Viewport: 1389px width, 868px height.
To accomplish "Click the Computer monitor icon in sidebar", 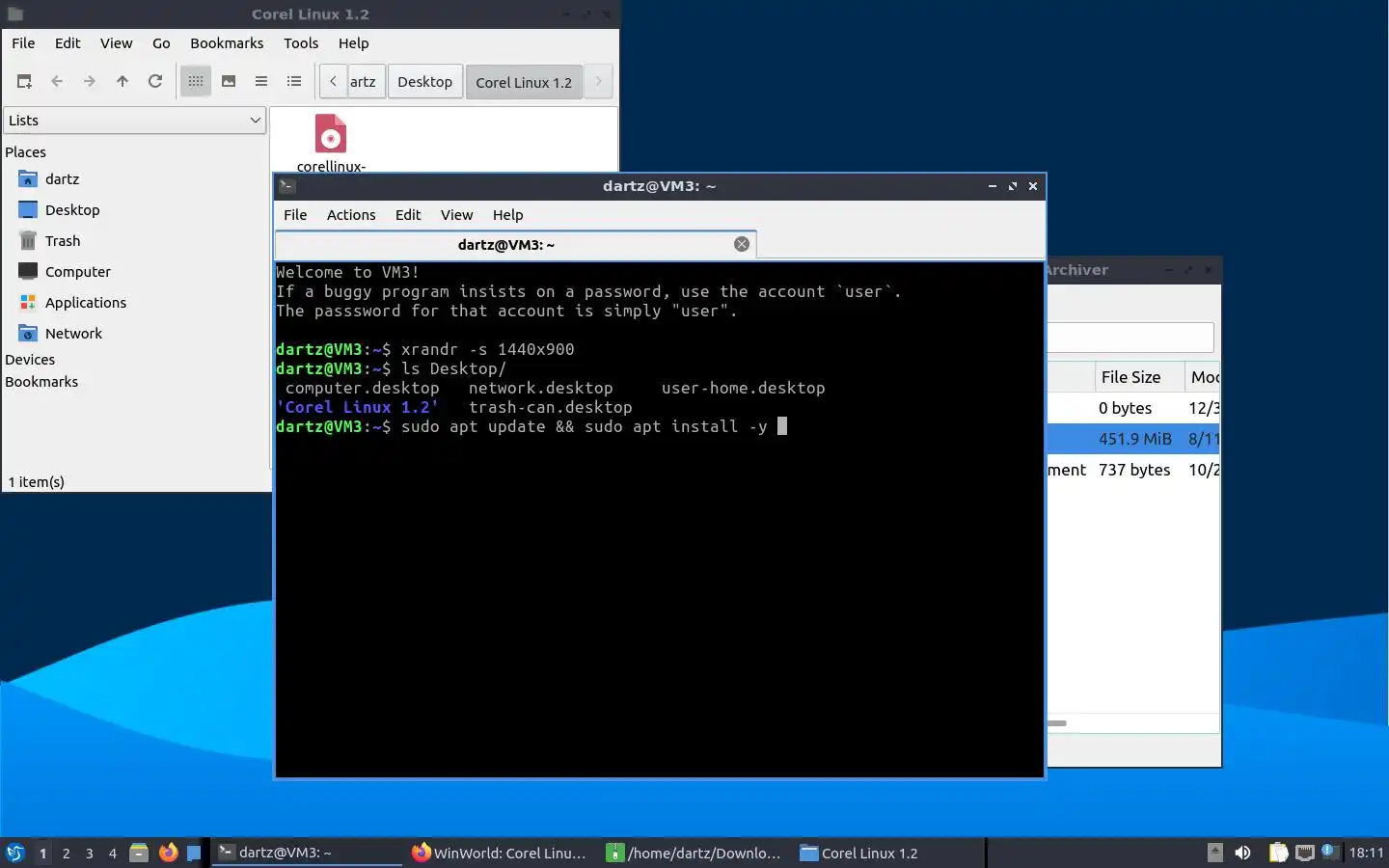I will pyautogui.click(x=28, y=272).
